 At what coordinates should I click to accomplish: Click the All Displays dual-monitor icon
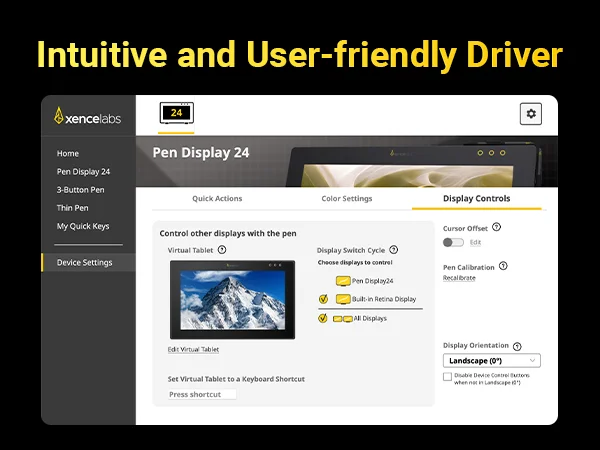342,319
